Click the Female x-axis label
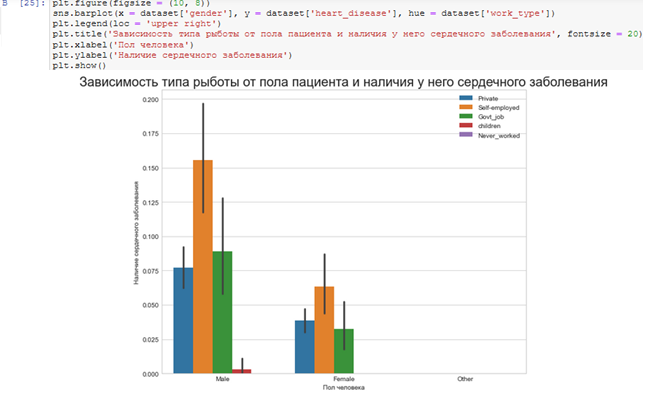 (344, 379)
